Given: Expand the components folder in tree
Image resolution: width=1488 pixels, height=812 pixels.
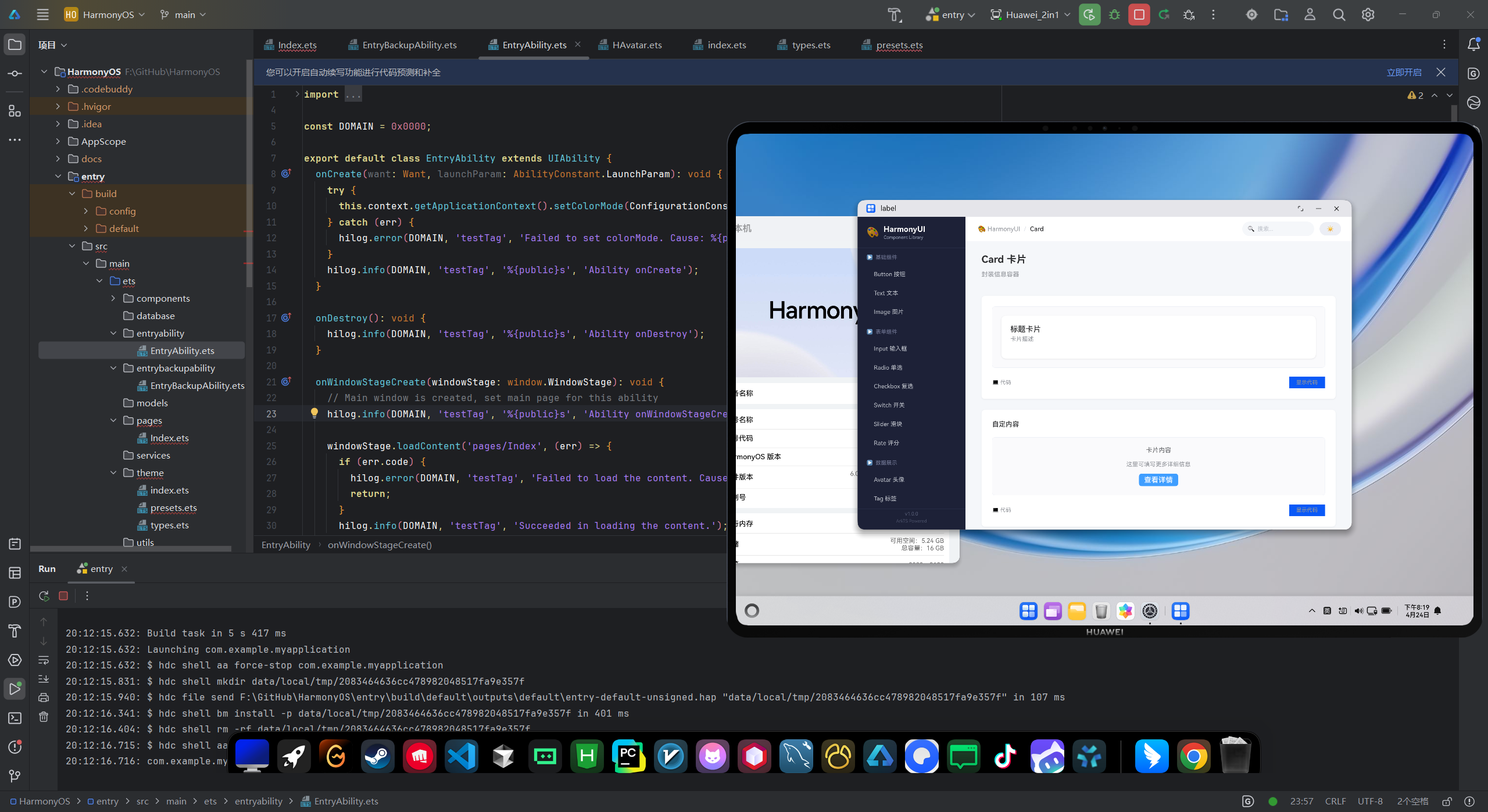Looking at the screenshot, I should pyautogui.click(x=113, y=298).
